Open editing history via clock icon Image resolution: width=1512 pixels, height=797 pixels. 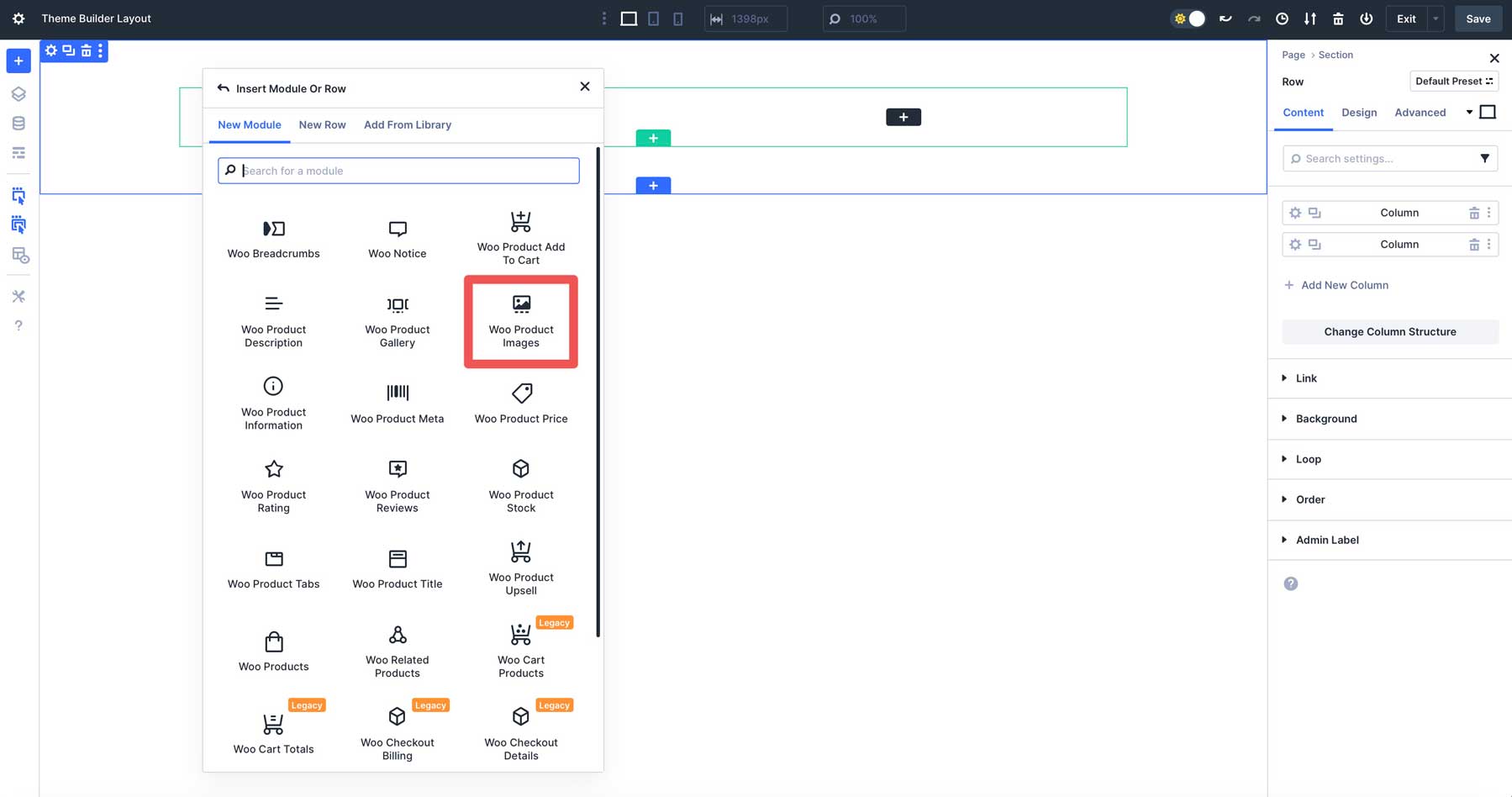click(1282, 18)
